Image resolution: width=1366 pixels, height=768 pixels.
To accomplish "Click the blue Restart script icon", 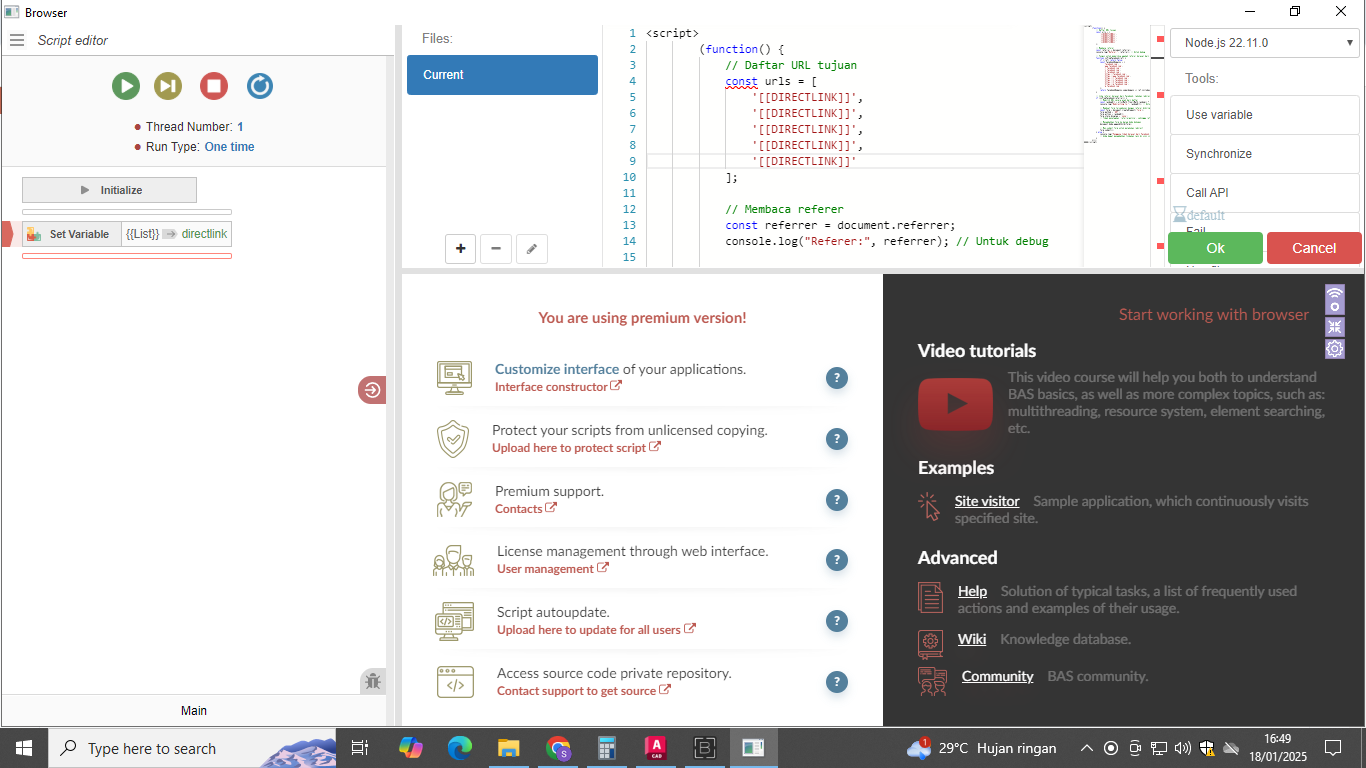I will [x=259, y=86].
